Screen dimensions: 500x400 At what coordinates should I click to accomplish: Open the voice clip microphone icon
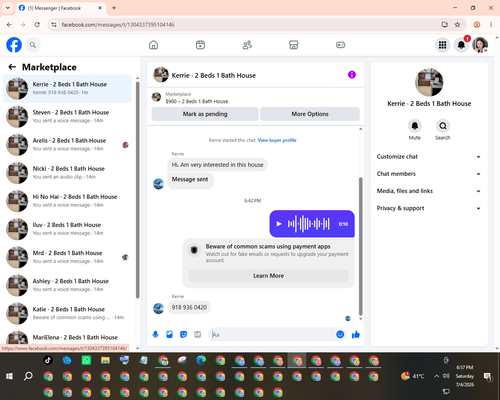(155, 334)
